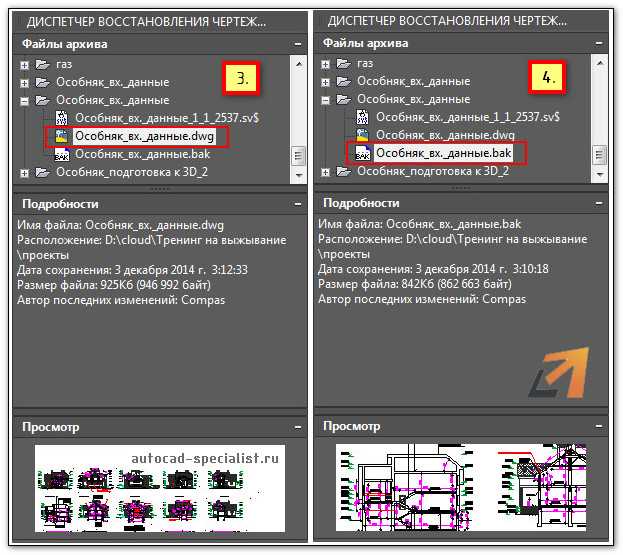The width and height of the screenshot is (623, 555).
Task: Expand the 'газ' folder in left panel
Action: [x=24, y=65]
